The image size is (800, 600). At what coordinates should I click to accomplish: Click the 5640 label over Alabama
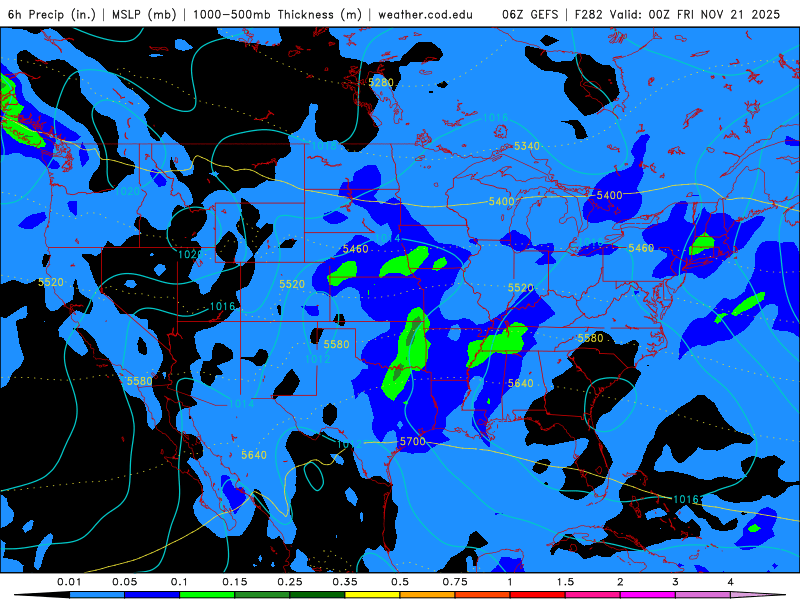520,383
